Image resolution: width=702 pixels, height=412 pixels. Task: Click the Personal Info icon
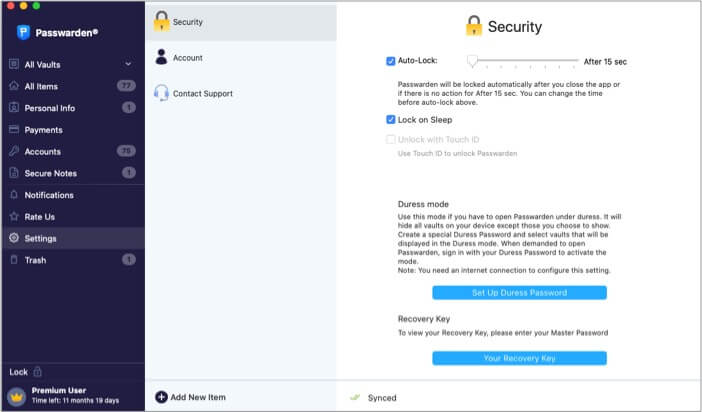coord(14,107)
